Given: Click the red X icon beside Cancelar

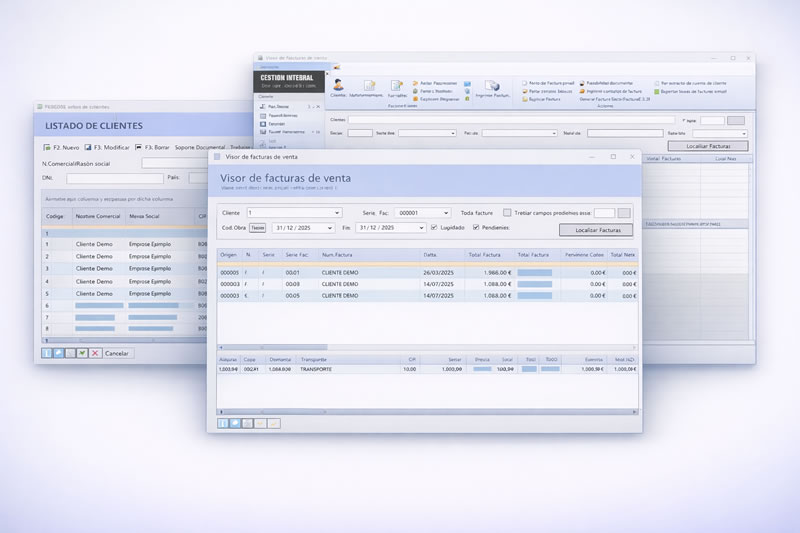Looking at the screenshot, I should pos(95,353).
